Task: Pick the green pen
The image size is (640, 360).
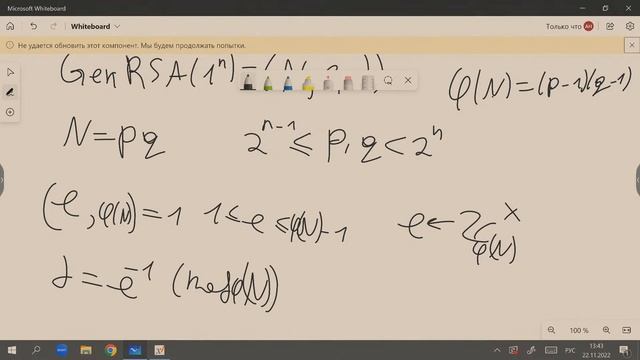Action: [268, 82]
